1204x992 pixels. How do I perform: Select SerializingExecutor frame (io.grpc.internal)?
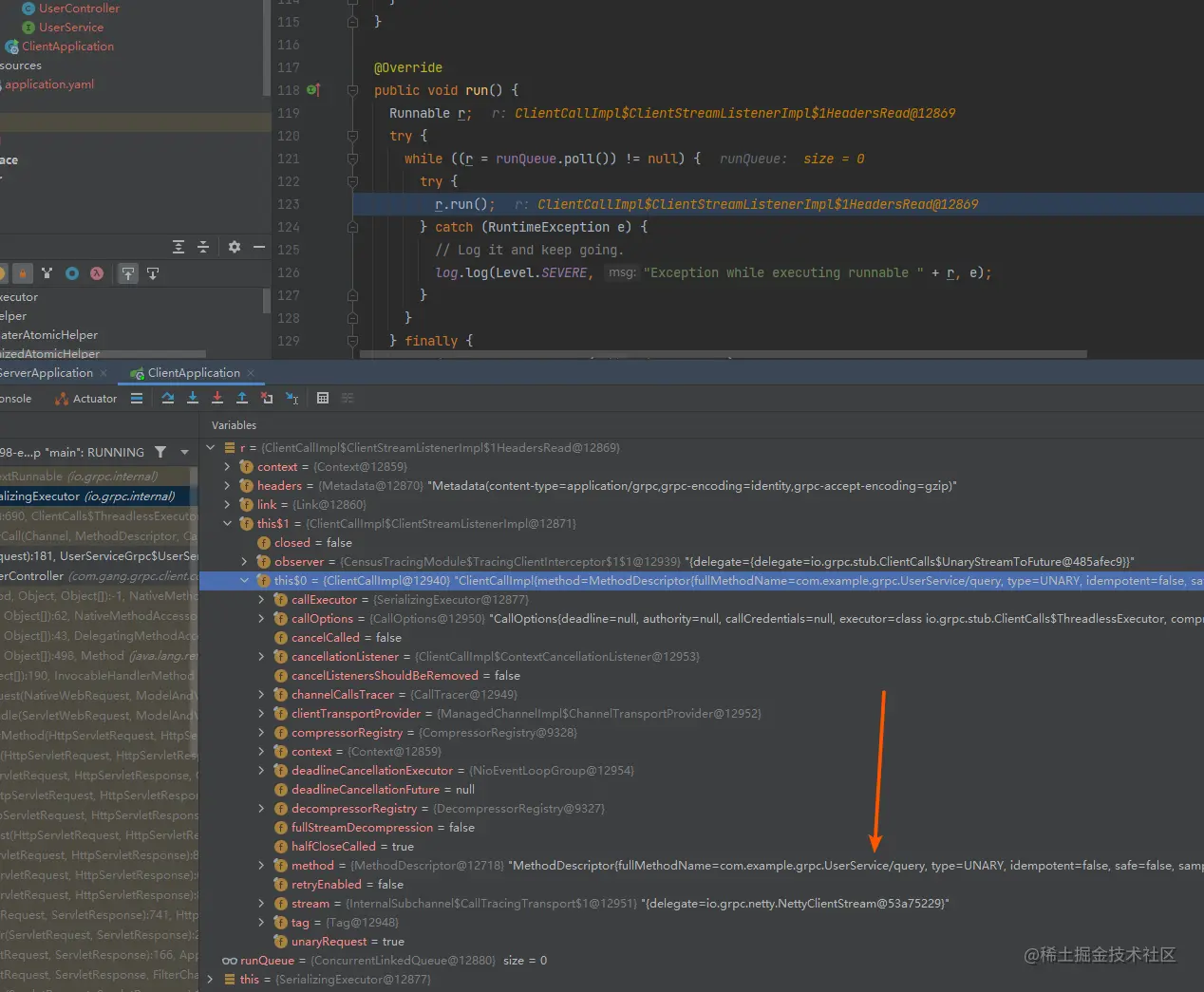click(x=95, y=496)
